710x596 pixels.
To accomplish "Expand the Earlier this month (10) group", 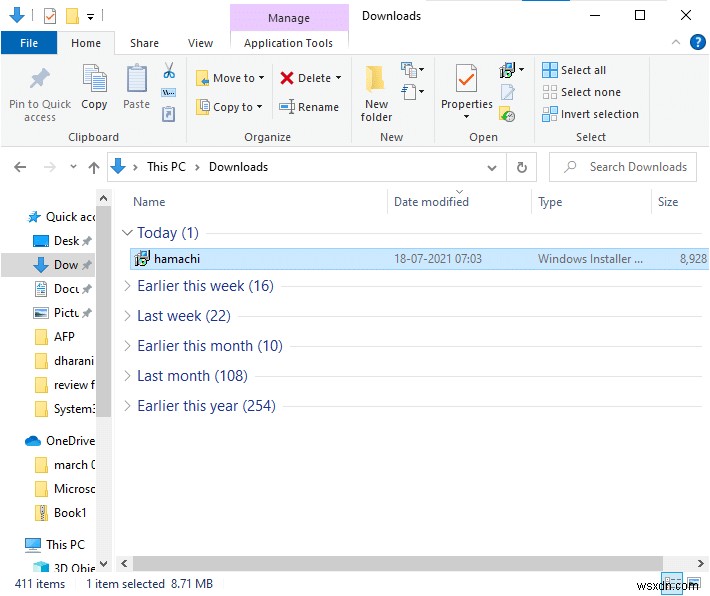I will (x=127, y=346).
